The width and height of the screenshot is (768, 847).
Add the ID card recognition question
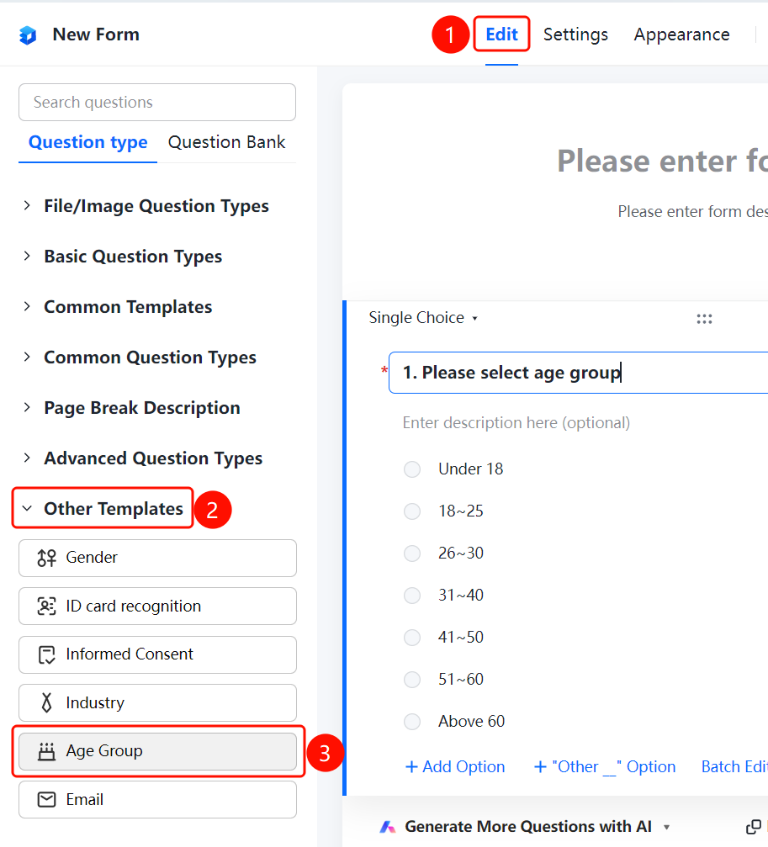coord(157,606)
